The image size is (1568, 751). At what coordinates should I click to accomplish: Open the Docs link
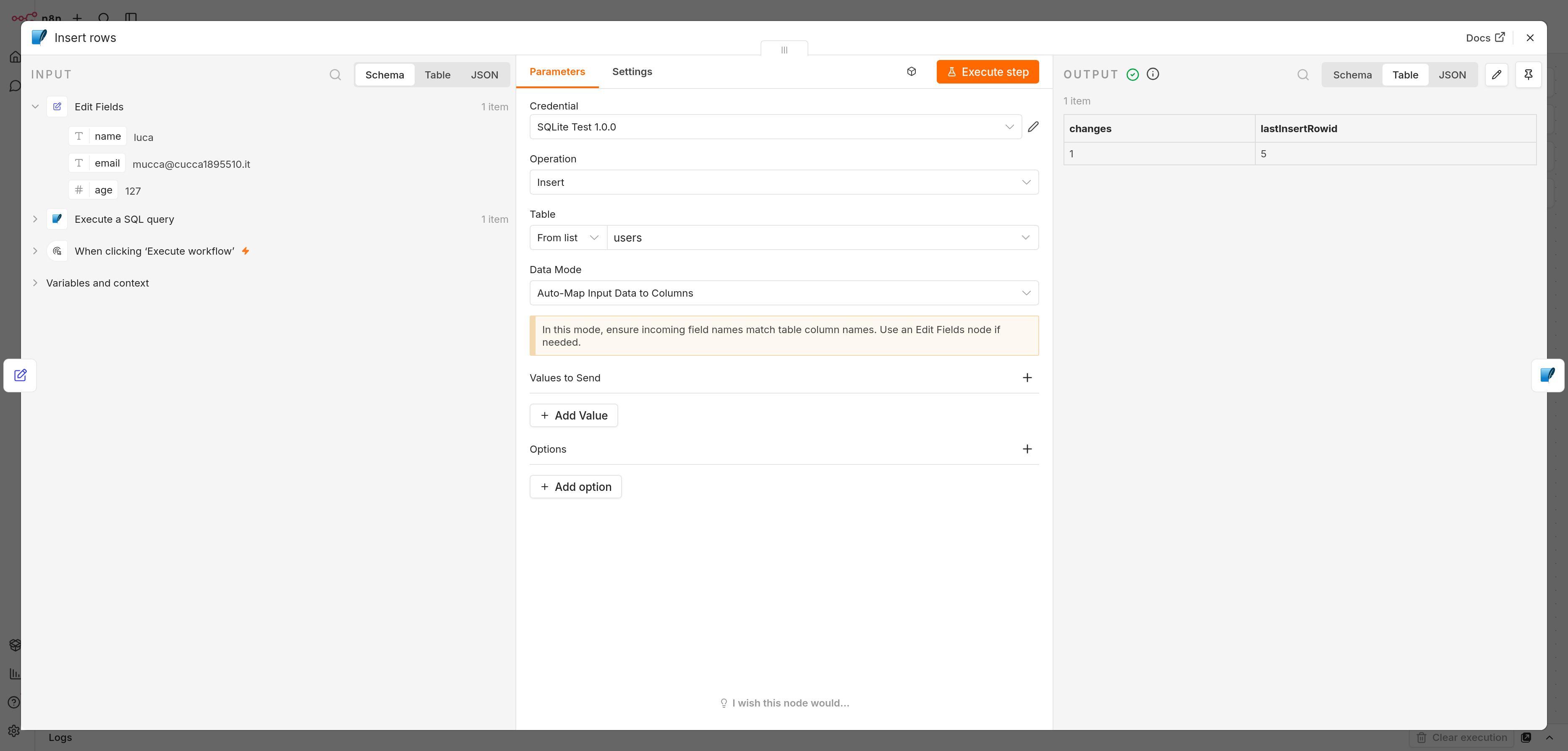tap(1484, 38)
